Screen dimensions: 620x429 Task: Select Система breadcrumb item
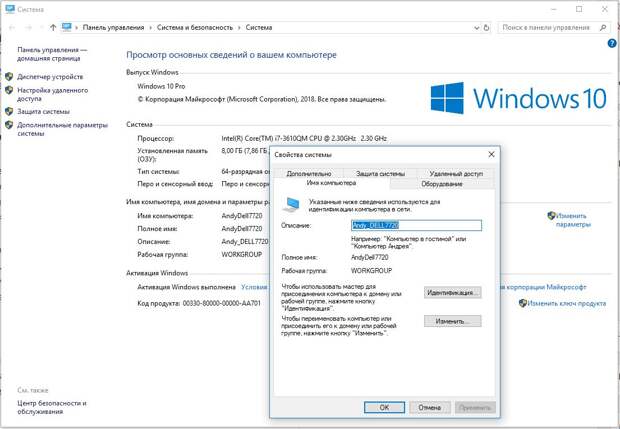[259, 28]
